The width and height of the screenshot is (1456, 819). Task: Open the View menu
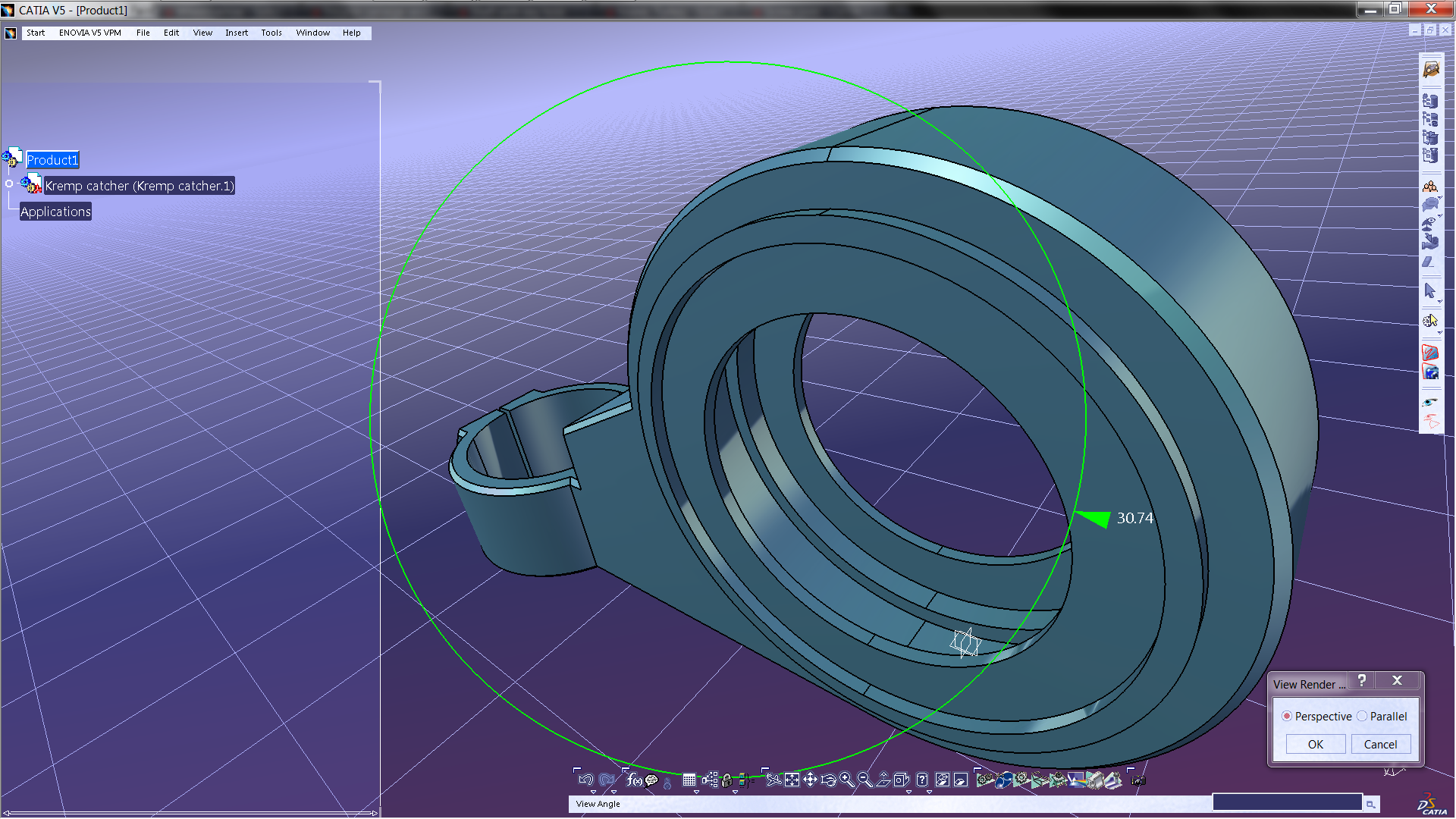tap(202, 33)
